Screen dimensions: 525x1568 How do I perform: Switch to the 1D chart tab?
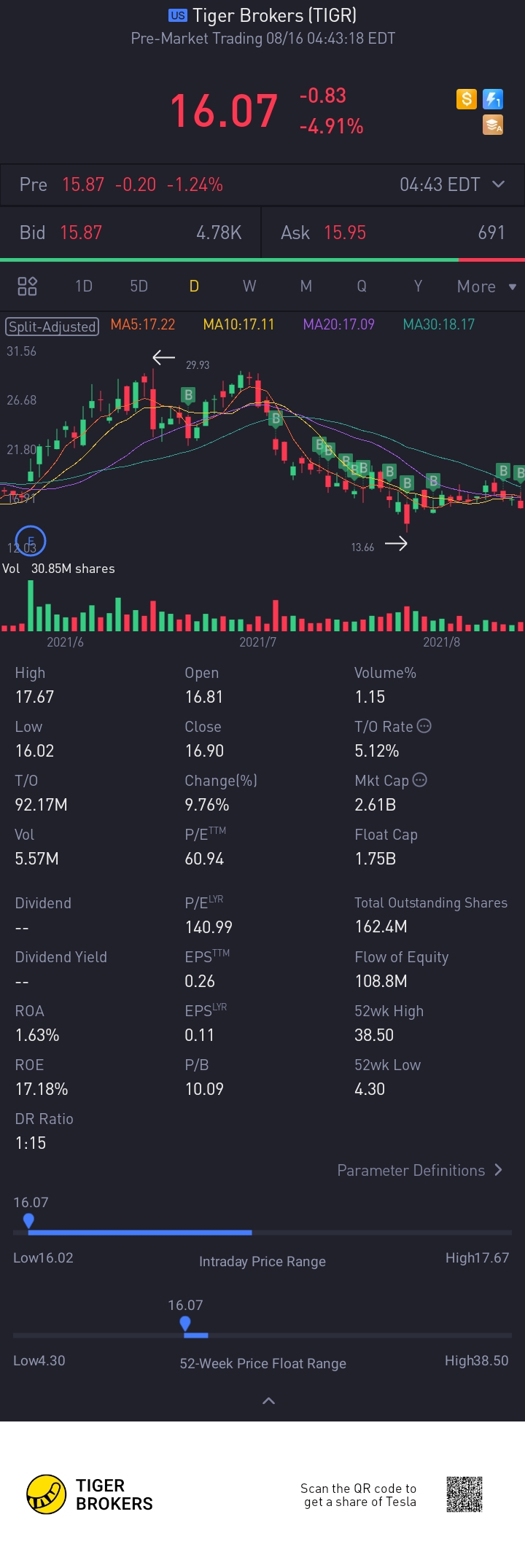click(84, 286)
